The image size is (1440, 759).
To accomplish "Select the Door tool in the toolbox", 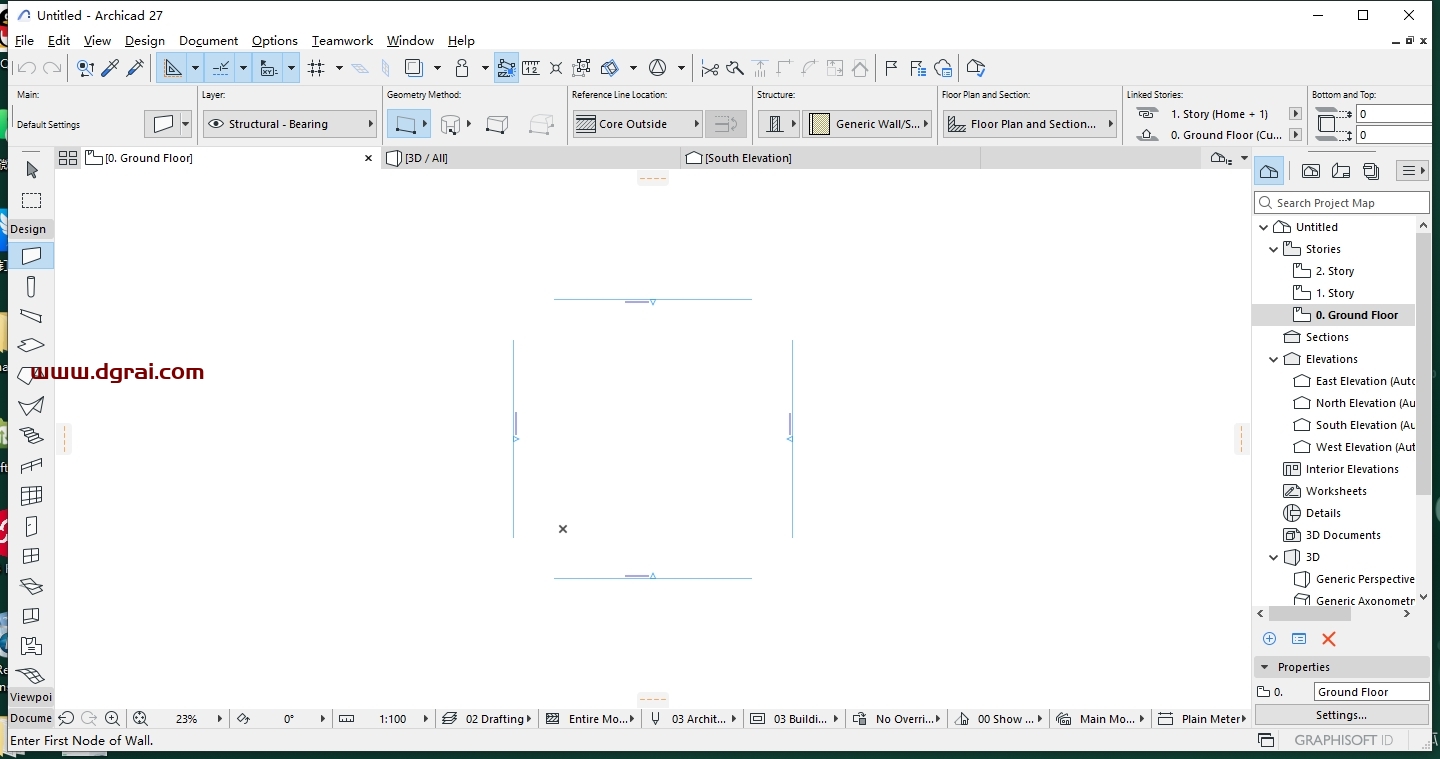I will click(31, 526).
